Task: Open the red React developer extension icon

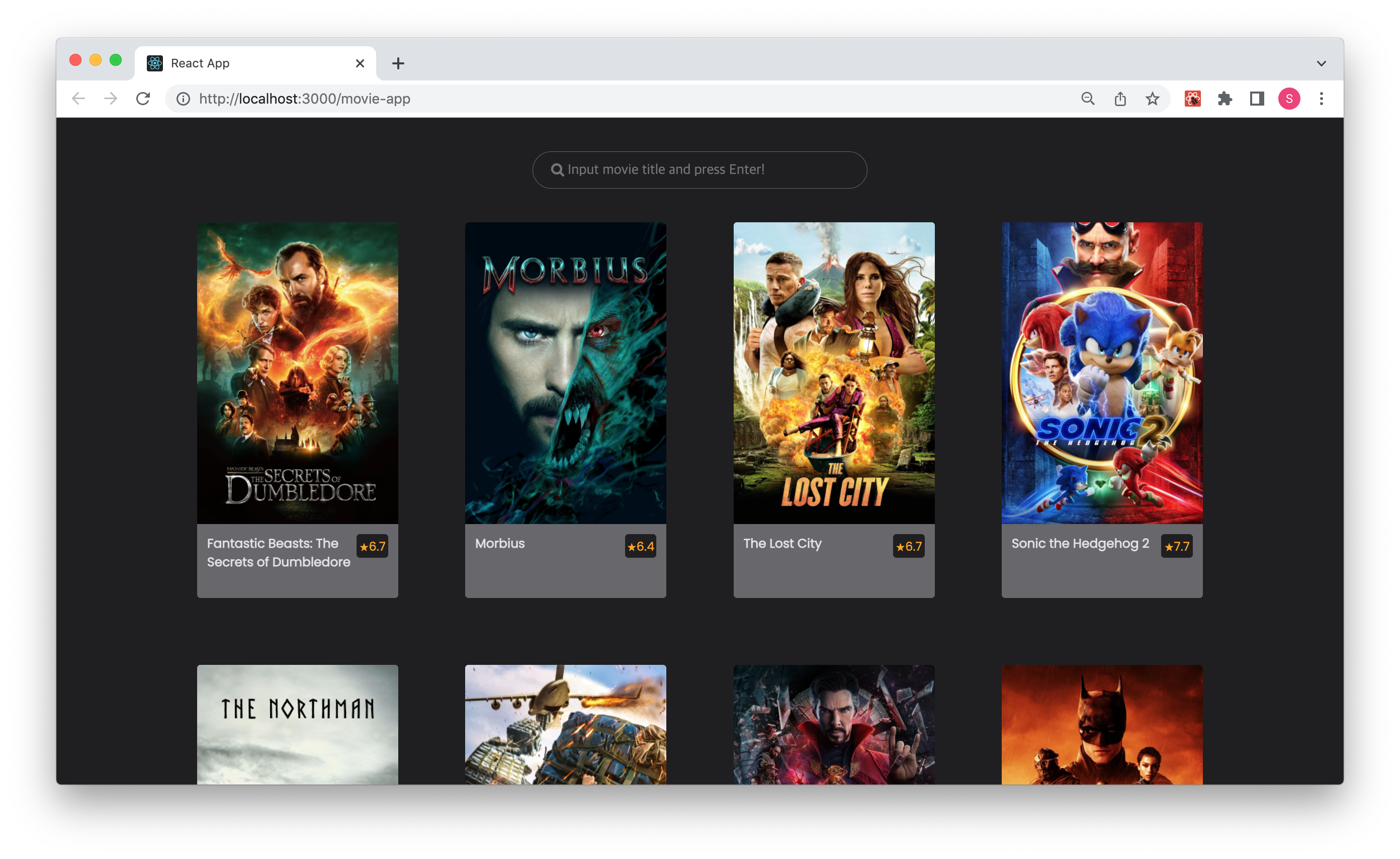Action: [1193, 99]
